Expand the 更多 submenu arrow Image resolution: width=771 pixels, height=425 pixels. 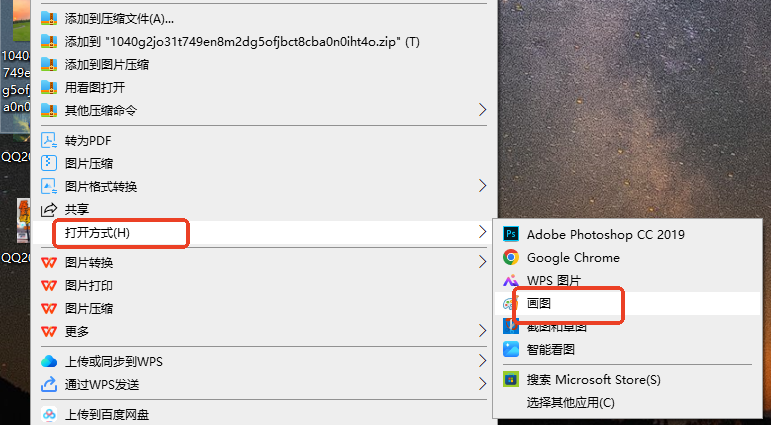483,331
